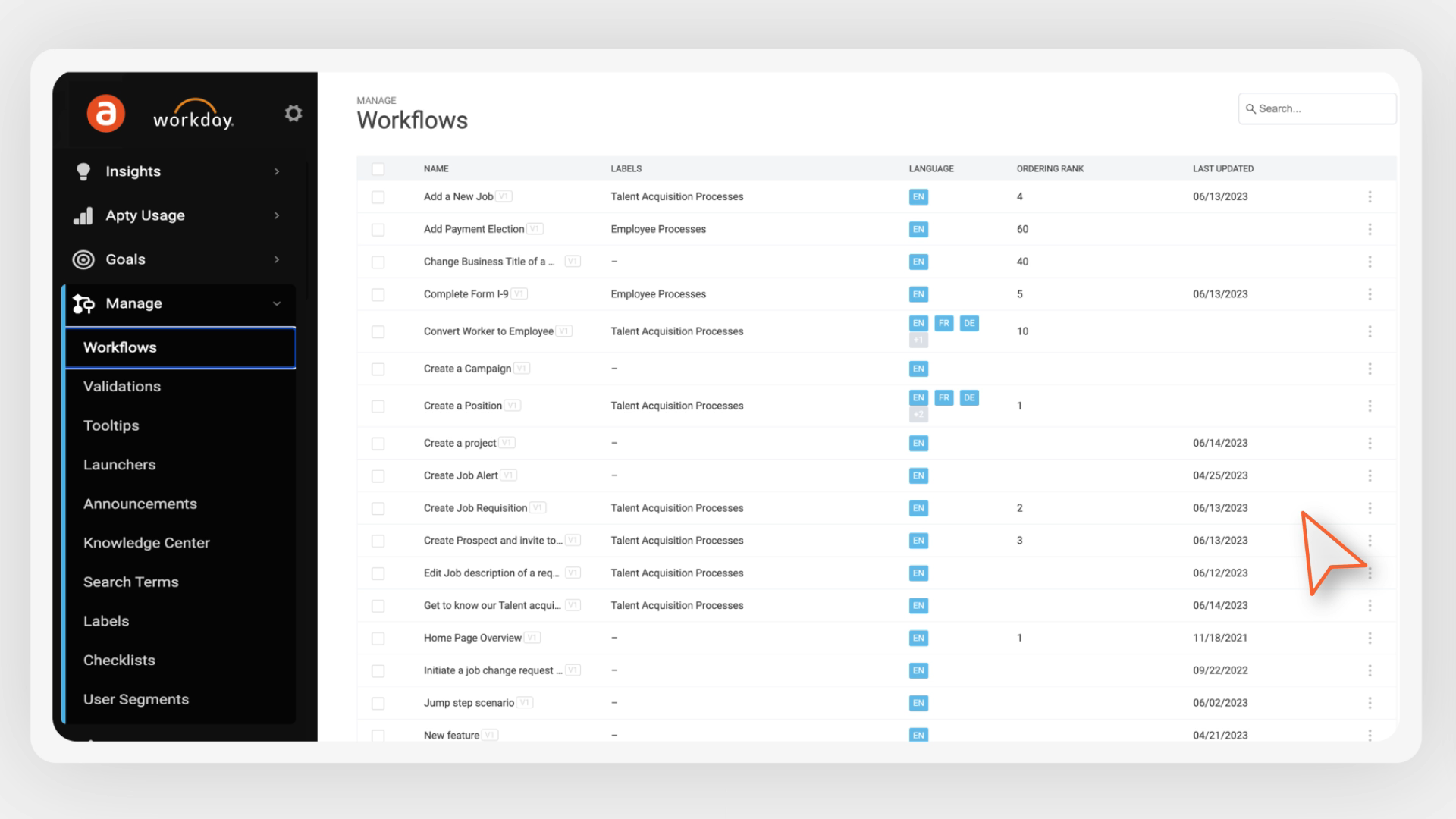
Task: Expand the Insights menu chevron
Action: [277, 172]
